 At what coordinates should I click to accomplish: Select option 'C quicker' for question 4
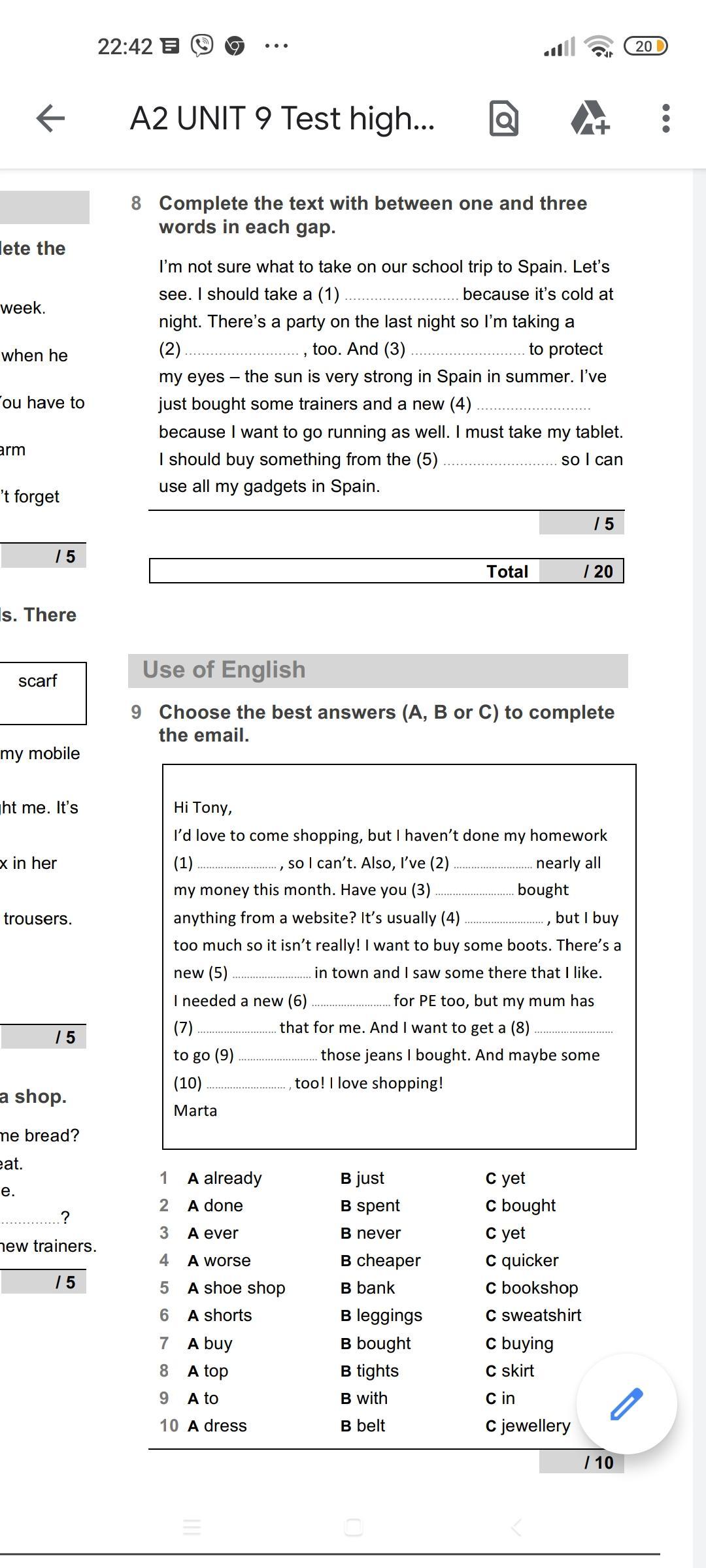[x=522, y=1260]
